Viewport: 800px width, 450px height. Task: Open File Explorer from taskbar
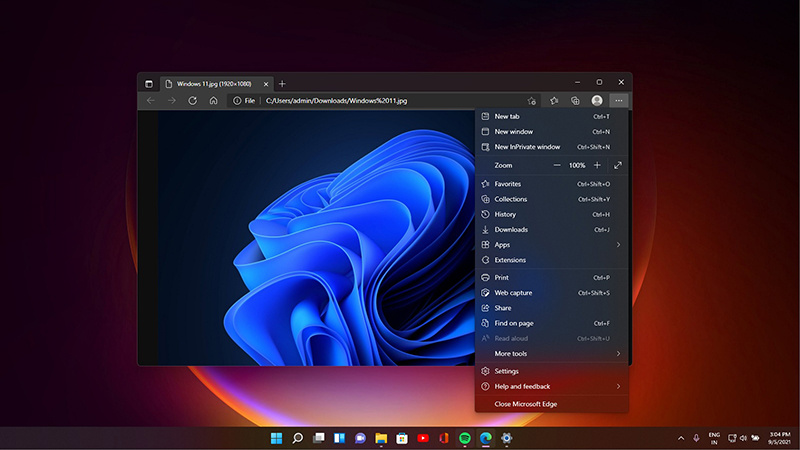(x=381, y=438)
